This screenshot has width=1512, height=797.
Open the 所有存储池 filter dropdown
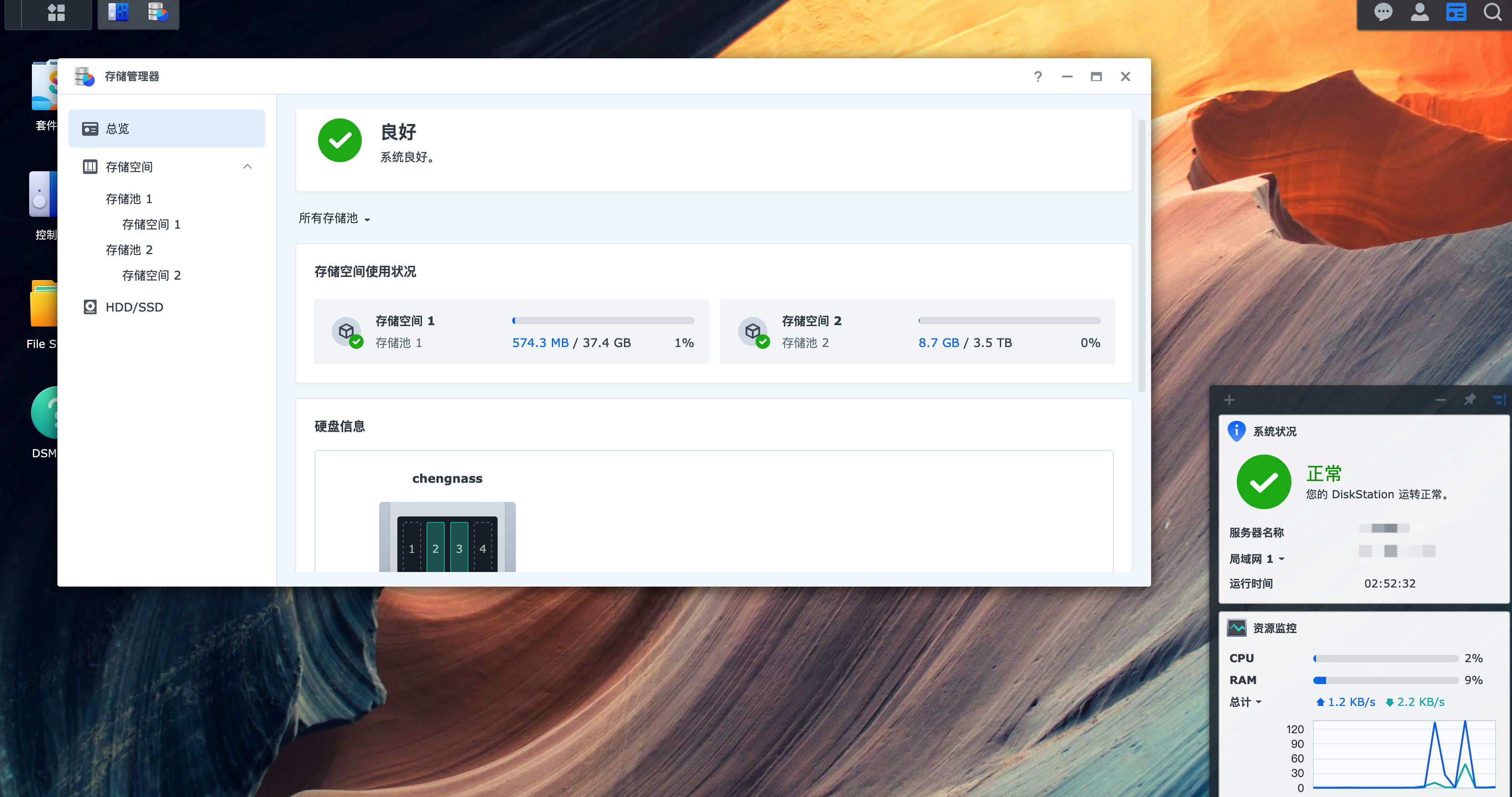334,219
